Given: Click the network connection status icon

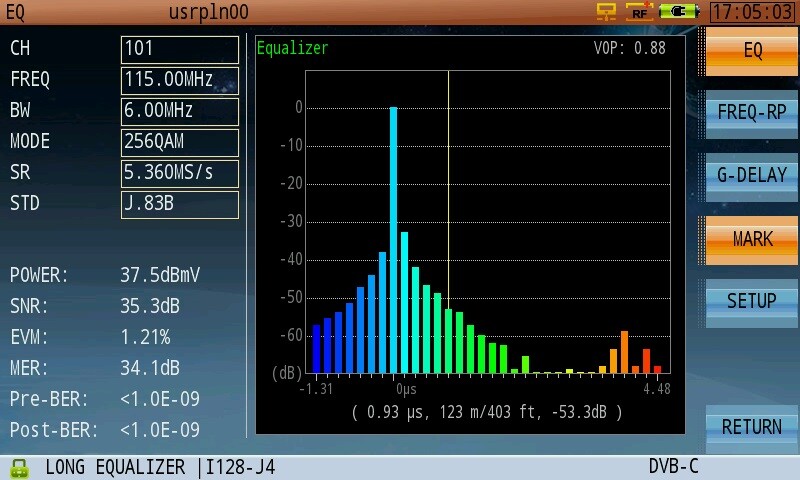Looking at the screenshot, I should pos(606,12).
